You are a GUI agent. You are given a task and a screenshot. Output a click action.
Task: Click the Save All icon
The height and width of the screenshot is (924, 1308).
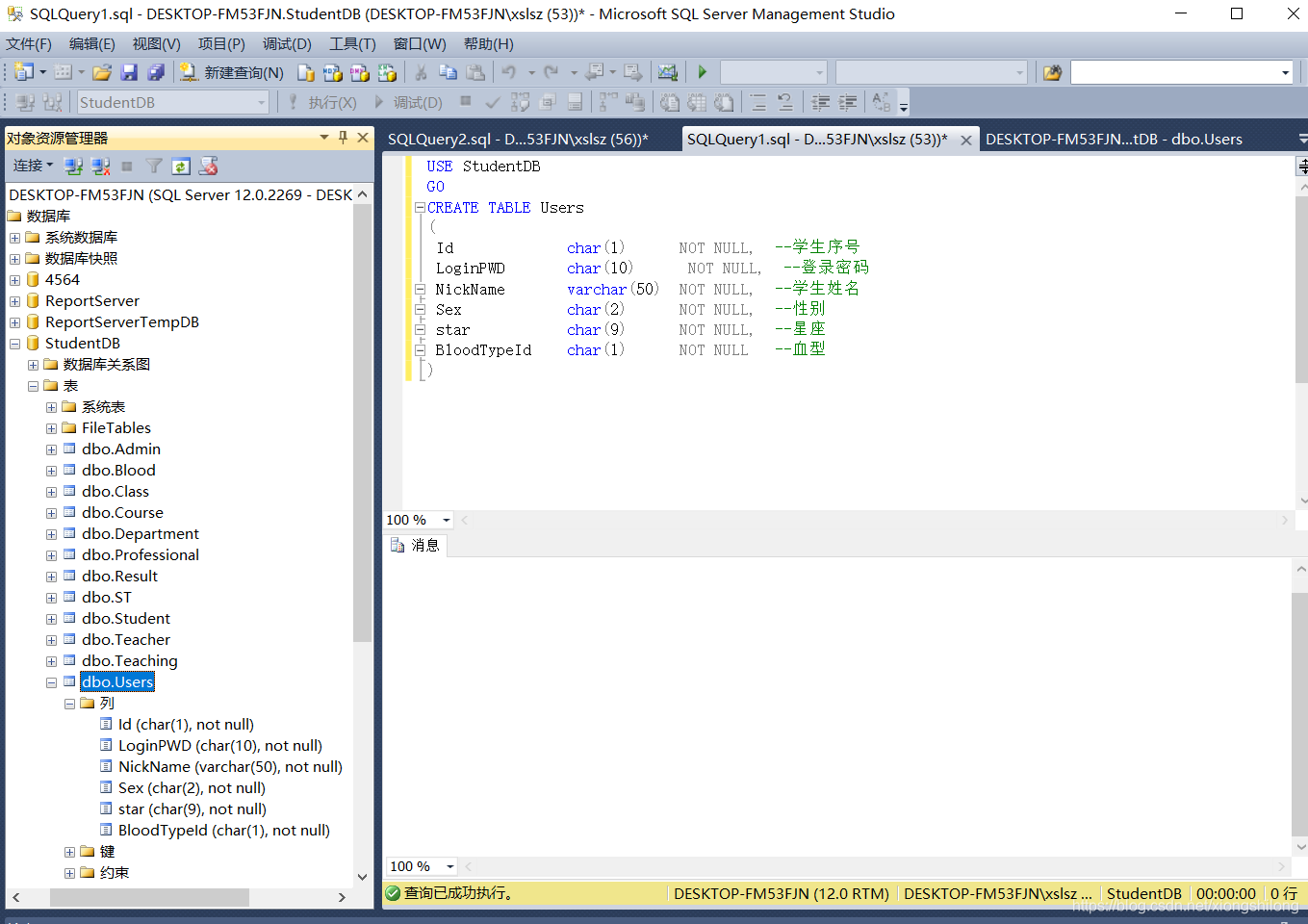[156, 72]
